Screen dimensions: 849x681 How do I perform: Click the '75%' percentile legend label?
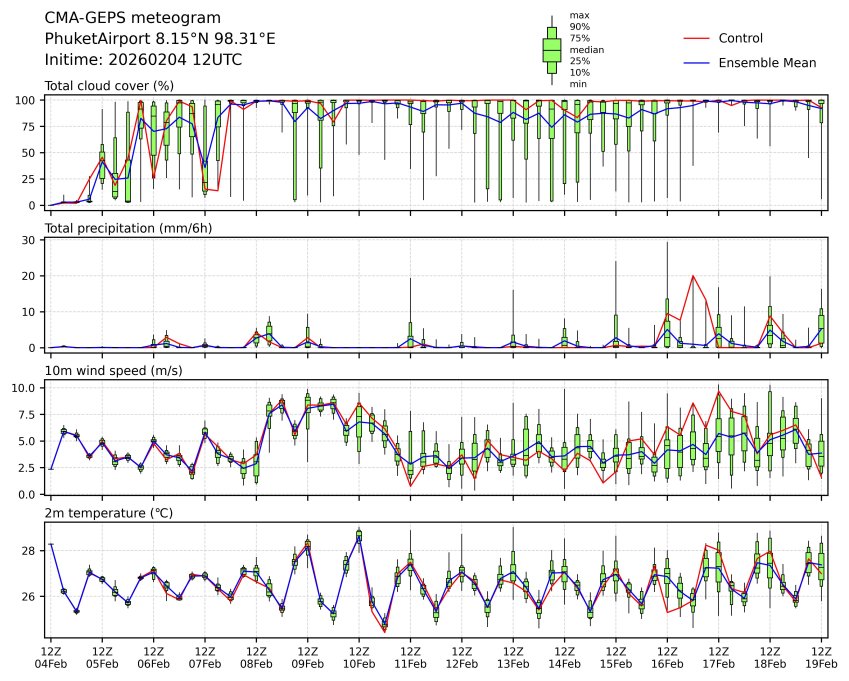click(579, 38)
